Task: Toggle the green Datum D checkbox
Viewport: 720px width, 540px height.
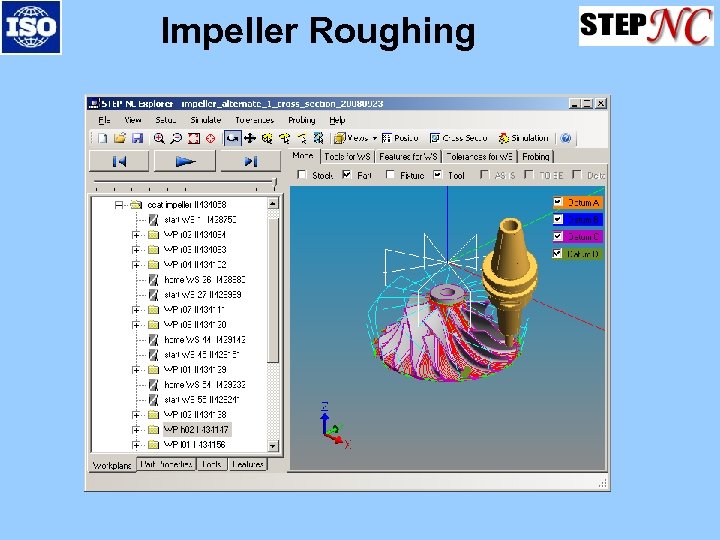Action: click(558, 253)
